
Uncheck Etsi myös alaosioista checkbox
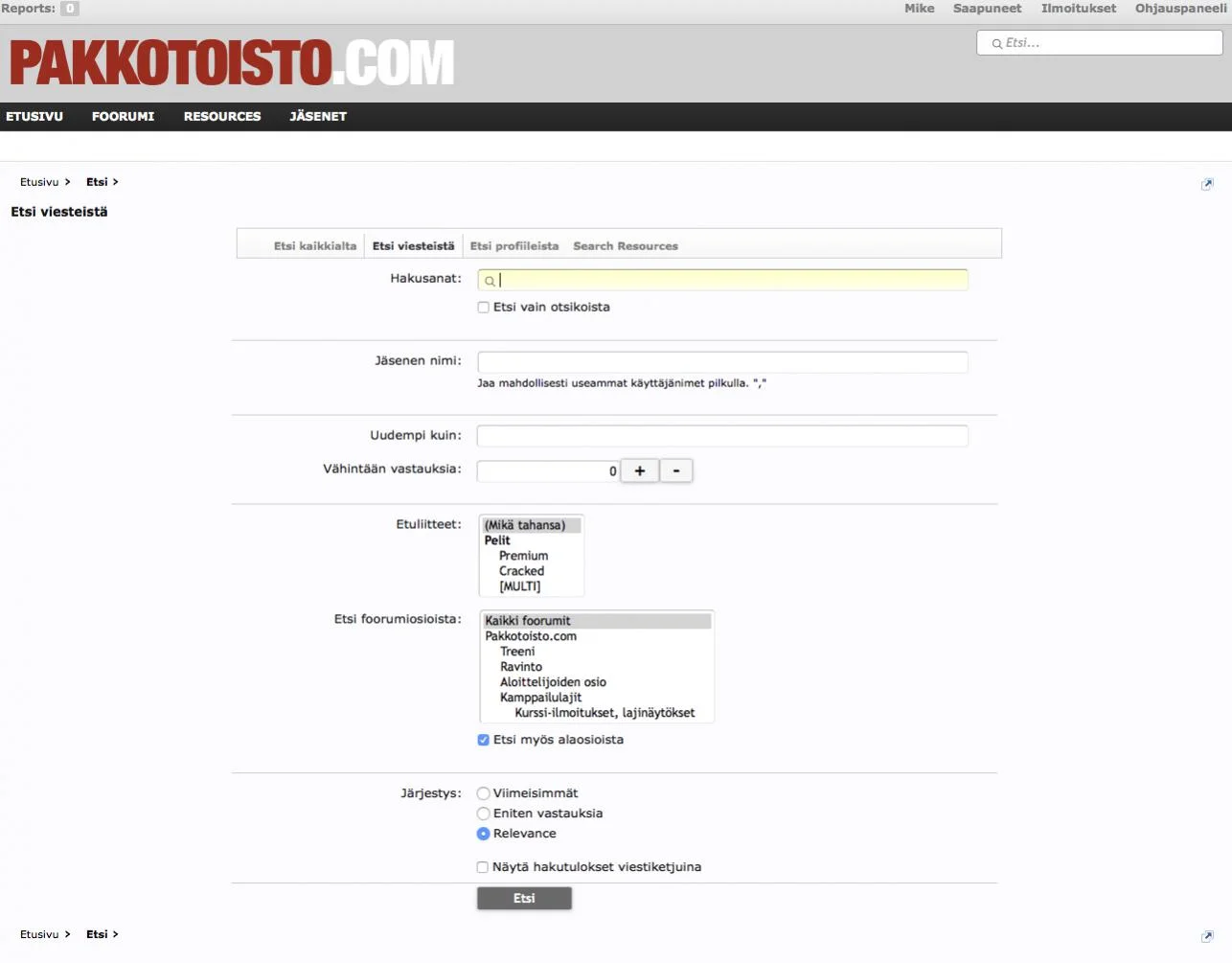click(484, 740)
